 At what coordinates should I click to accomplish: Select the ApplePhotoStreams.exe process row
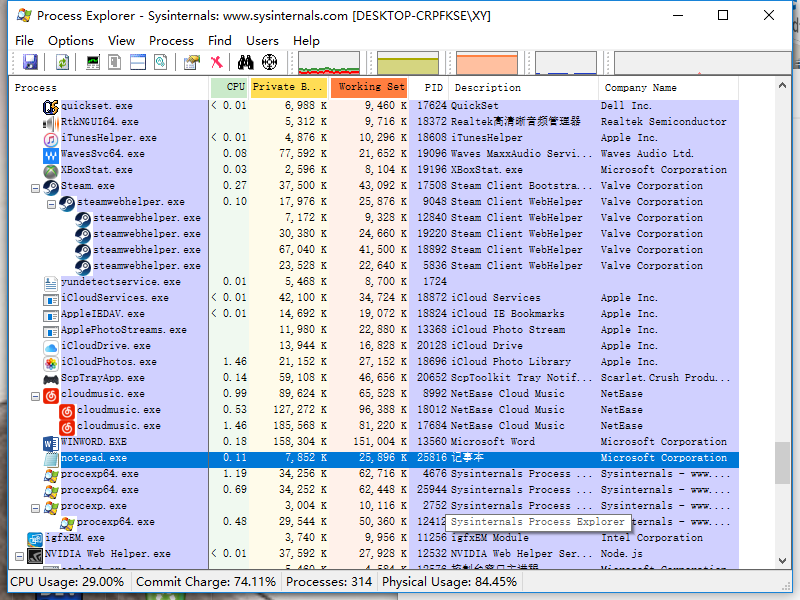click(374, 330)
